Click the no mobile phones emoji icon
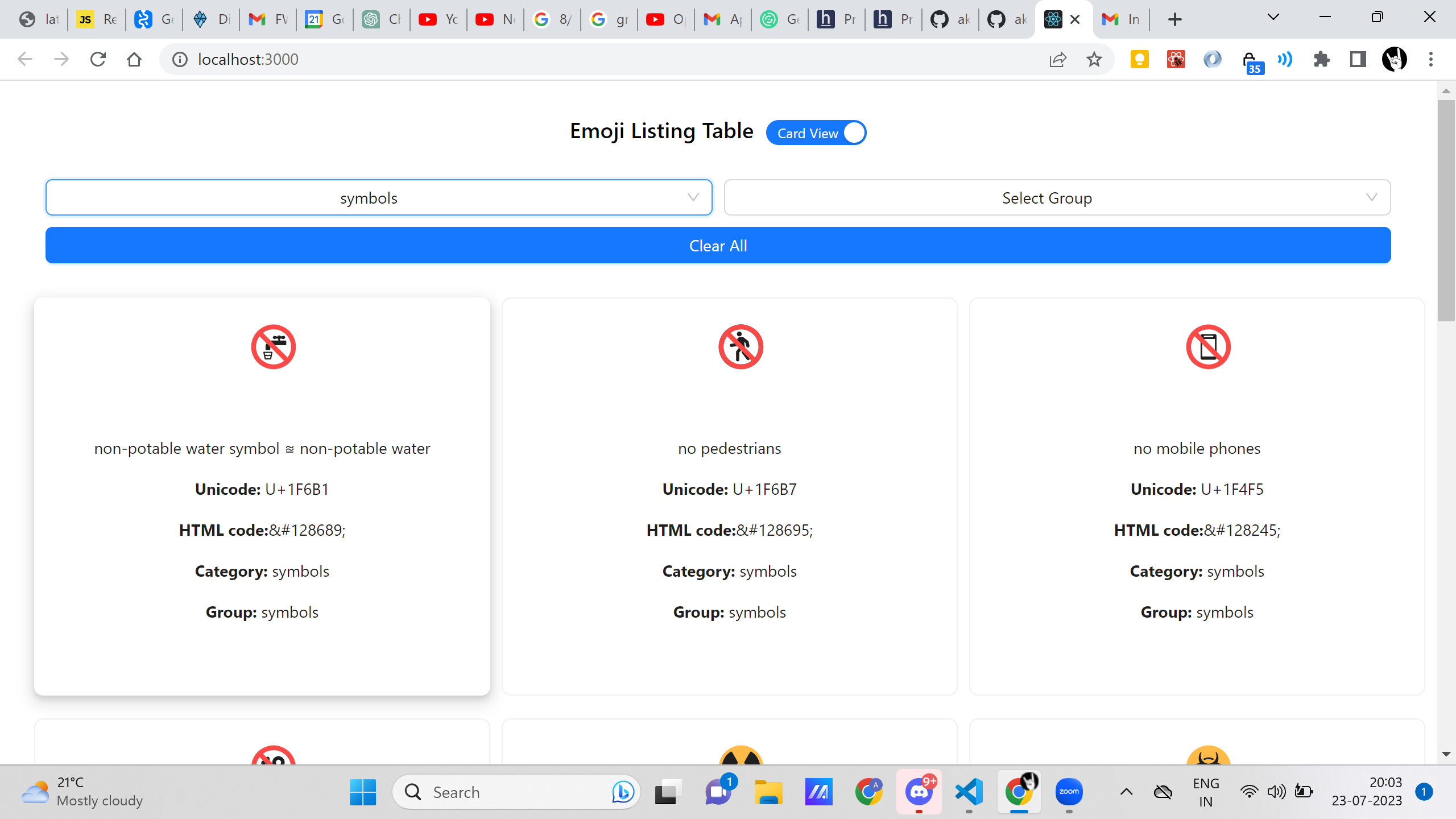This screenshot has width=1456, height=819. click(1208, 347)
